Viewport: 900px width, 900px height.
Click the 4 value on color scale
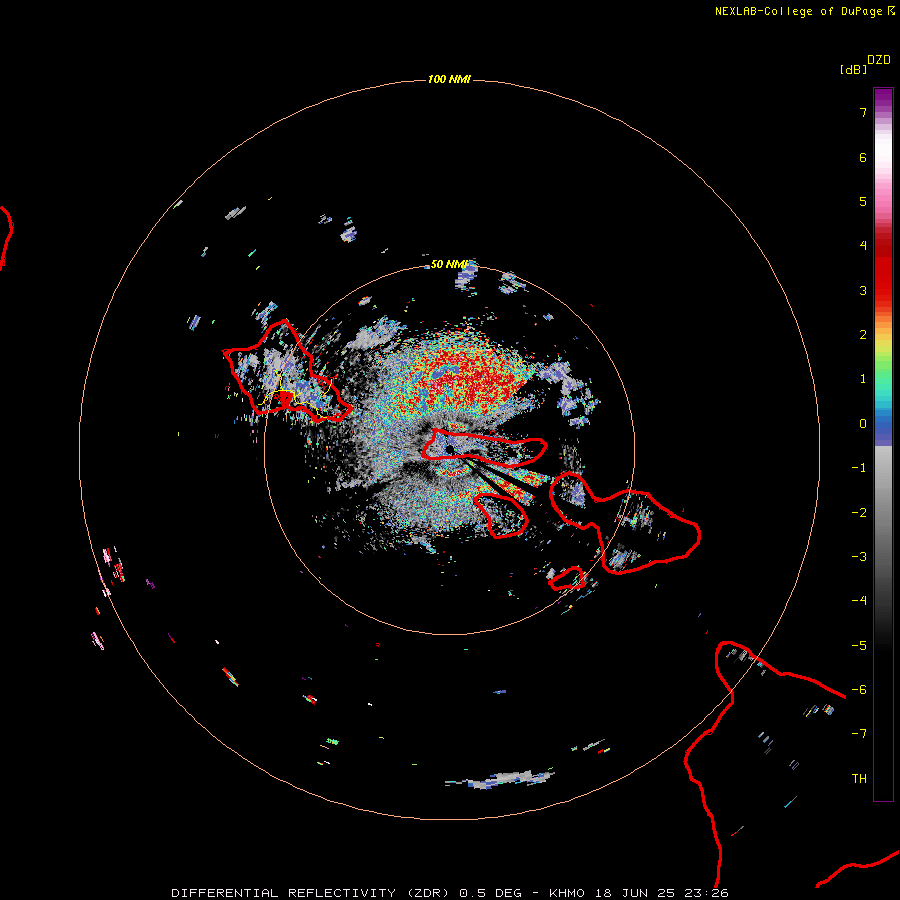863,246
